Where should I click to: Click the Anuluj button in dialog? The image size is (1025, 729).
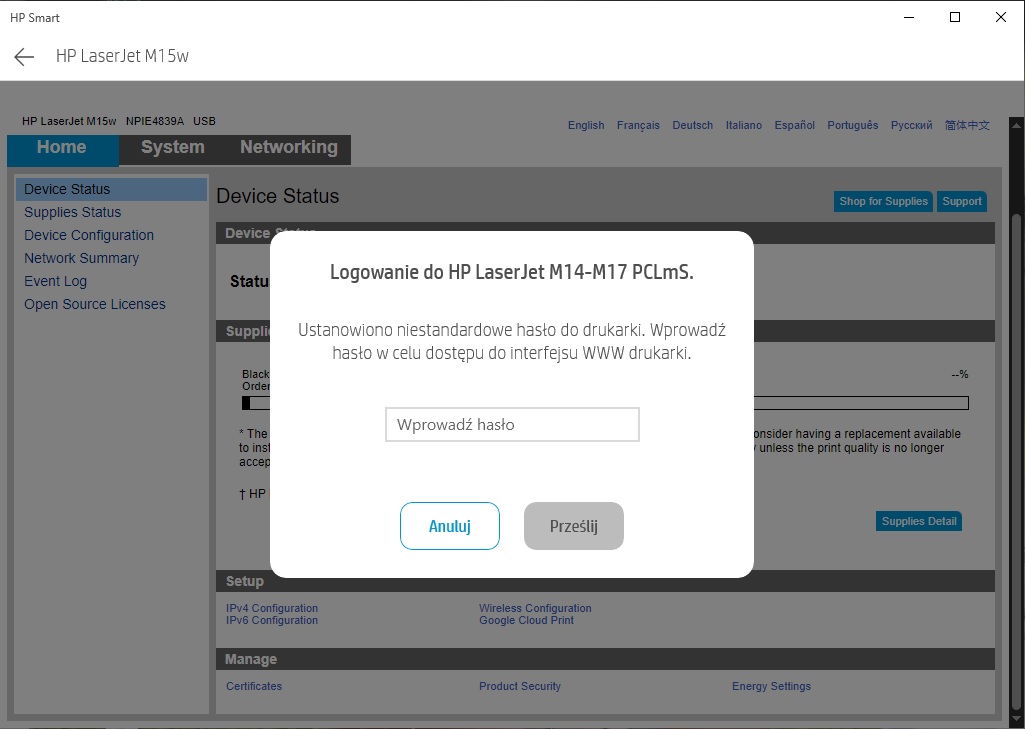point(450,526)
